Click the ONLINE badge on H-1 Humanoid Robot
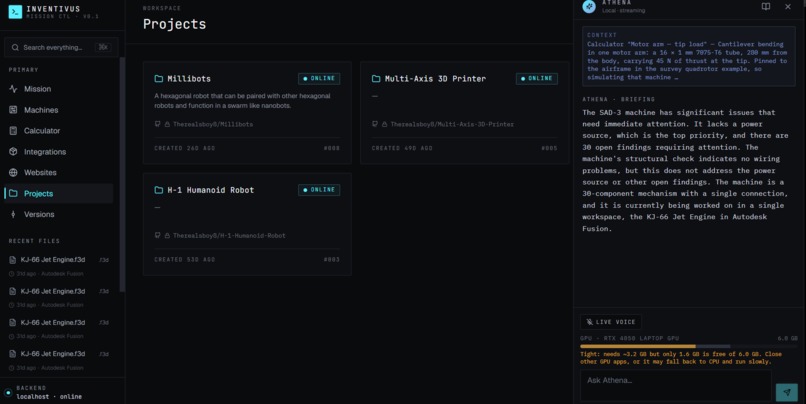 319,190
